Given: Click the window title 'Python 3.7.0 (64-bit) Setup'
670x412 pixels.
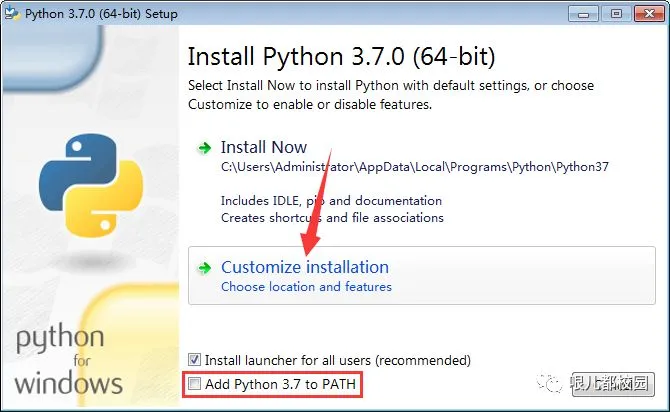Looking at the screenshot, I should [x=95, y=12].
